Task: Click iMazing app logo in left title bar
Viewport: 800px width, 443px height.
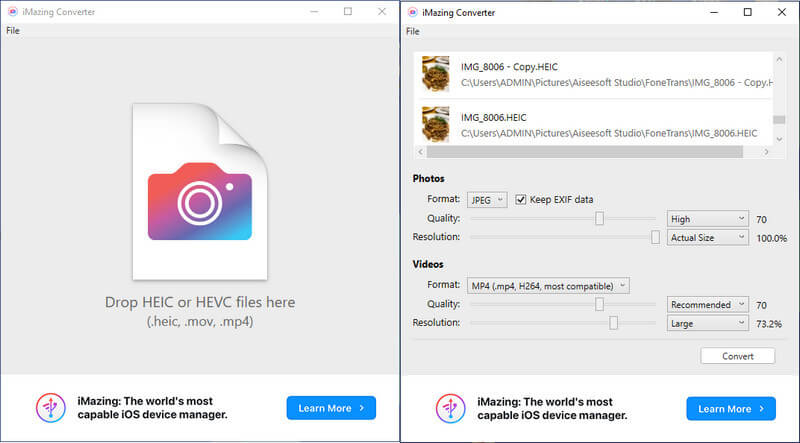Action: [x=13, y=12]
